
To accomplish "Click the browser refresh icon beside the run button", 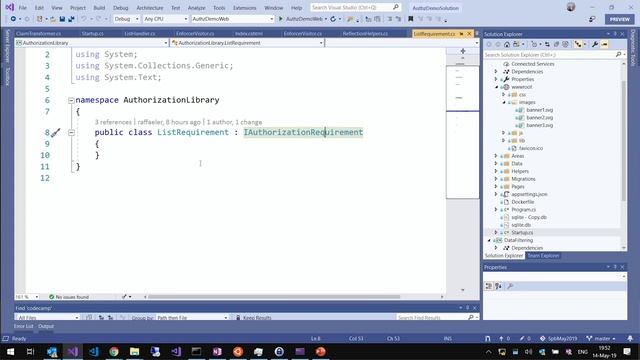I will pyautogui.click(x=333, y=19).
